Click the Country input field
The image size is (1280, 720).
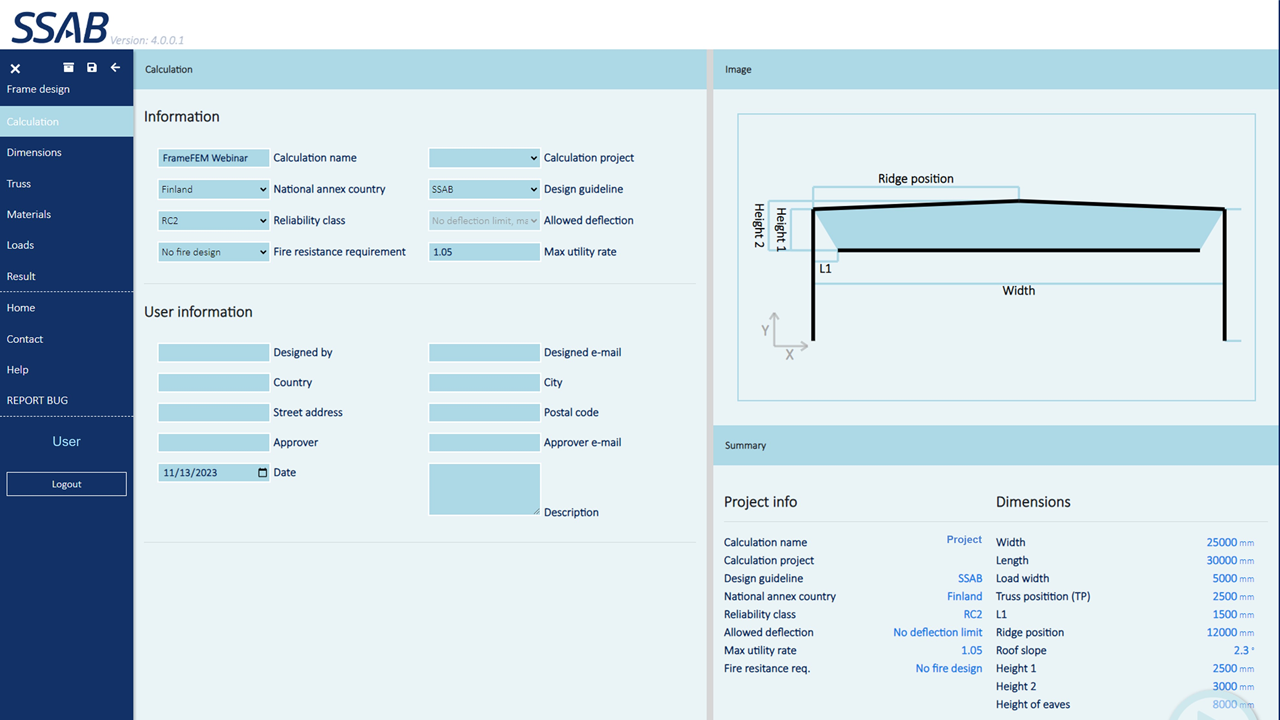(214, 383)
